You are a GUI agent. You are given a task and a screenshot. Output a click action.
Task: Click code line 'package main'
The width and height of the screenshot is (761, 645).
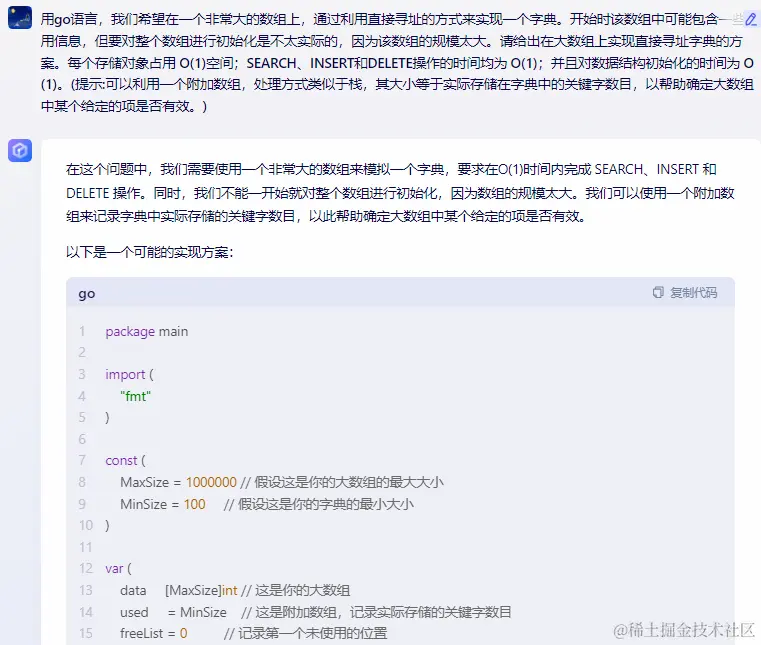coord(147,331)
